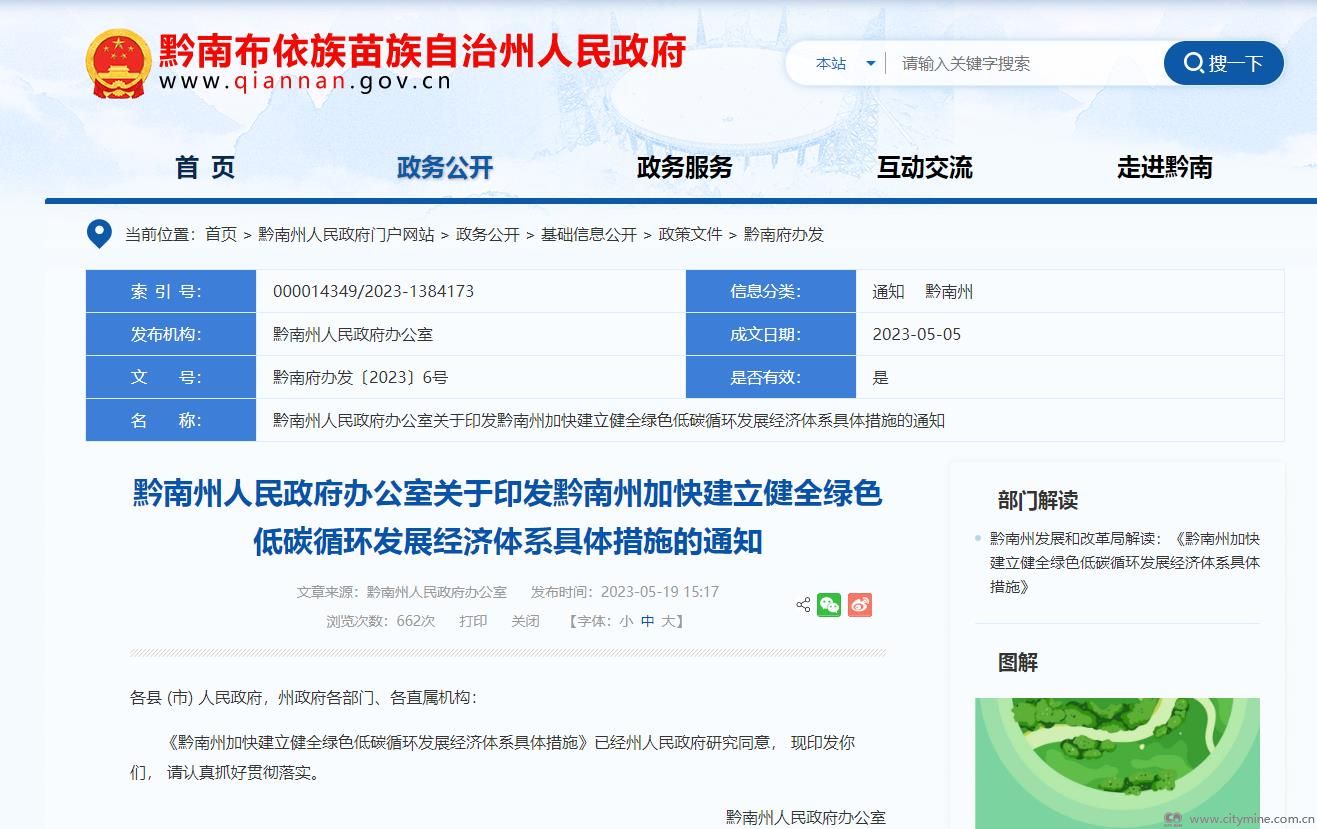Go to 首页 main navigation tab
Screen dimensions: 1317x829
click(x=205, y=167)
